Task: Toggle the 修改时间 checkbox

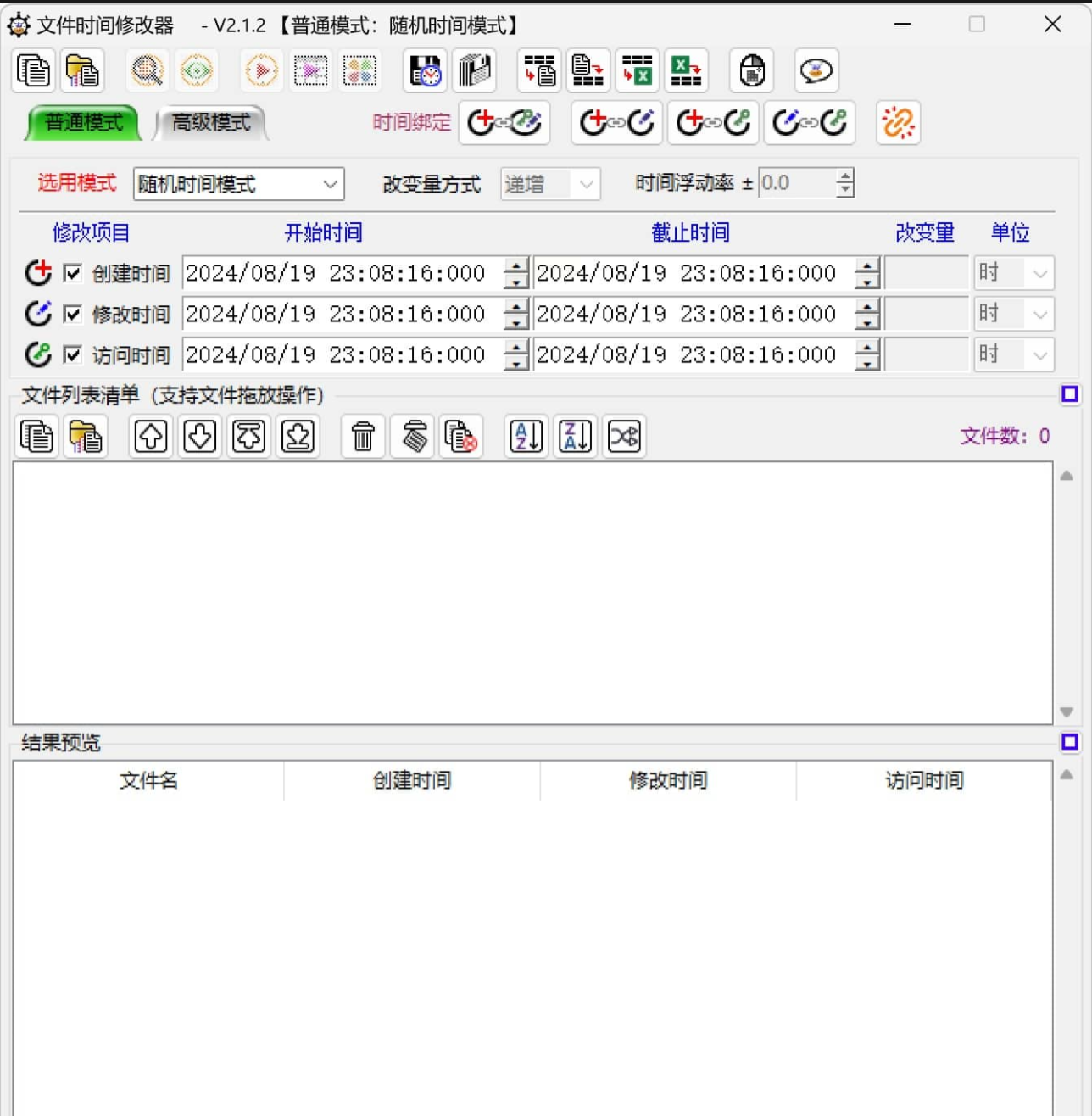Action: pos(73,314)
